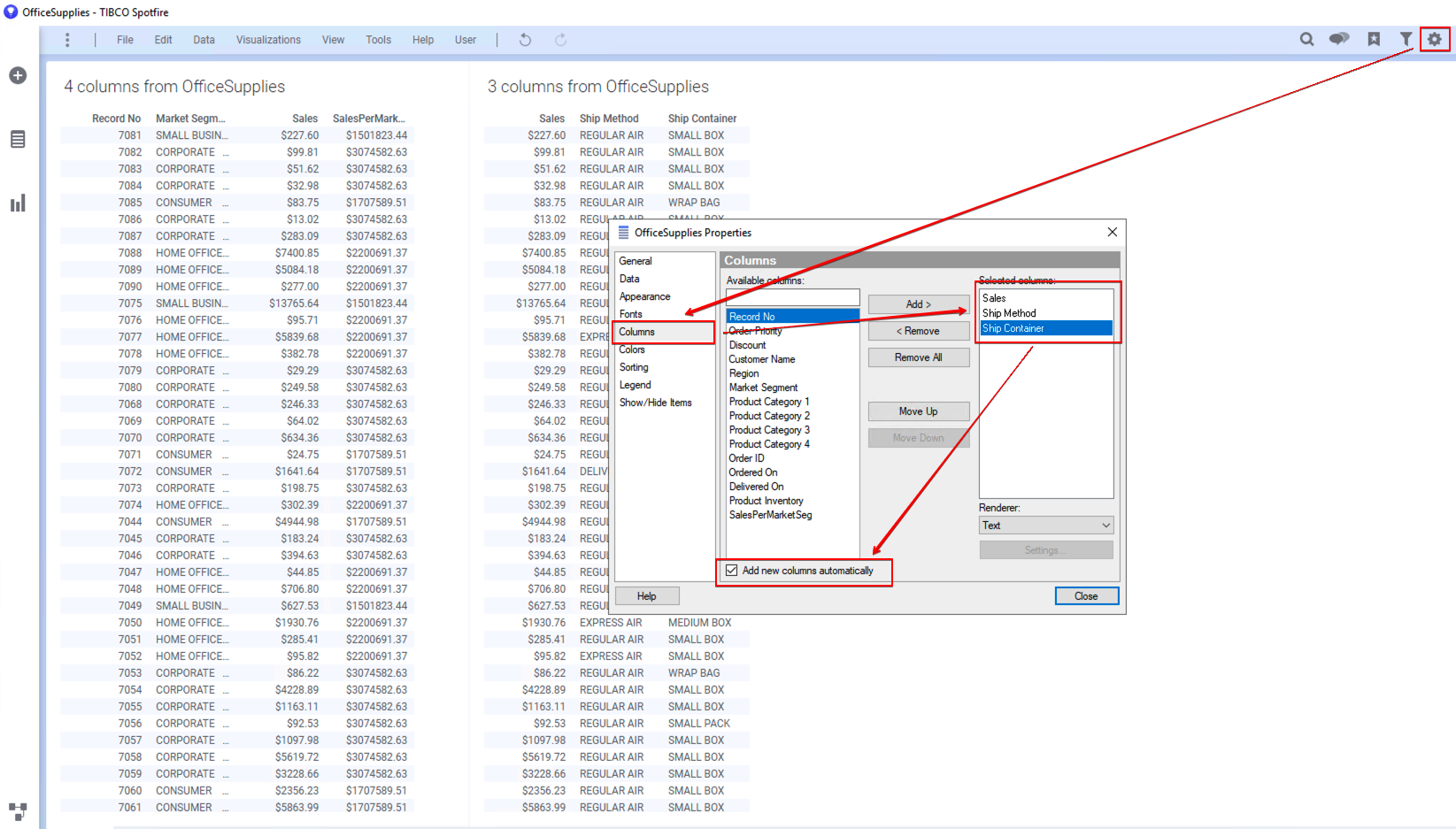Click the Close button in dialog
Screen dimensions: 1456x829
(x=1087, y=596)
